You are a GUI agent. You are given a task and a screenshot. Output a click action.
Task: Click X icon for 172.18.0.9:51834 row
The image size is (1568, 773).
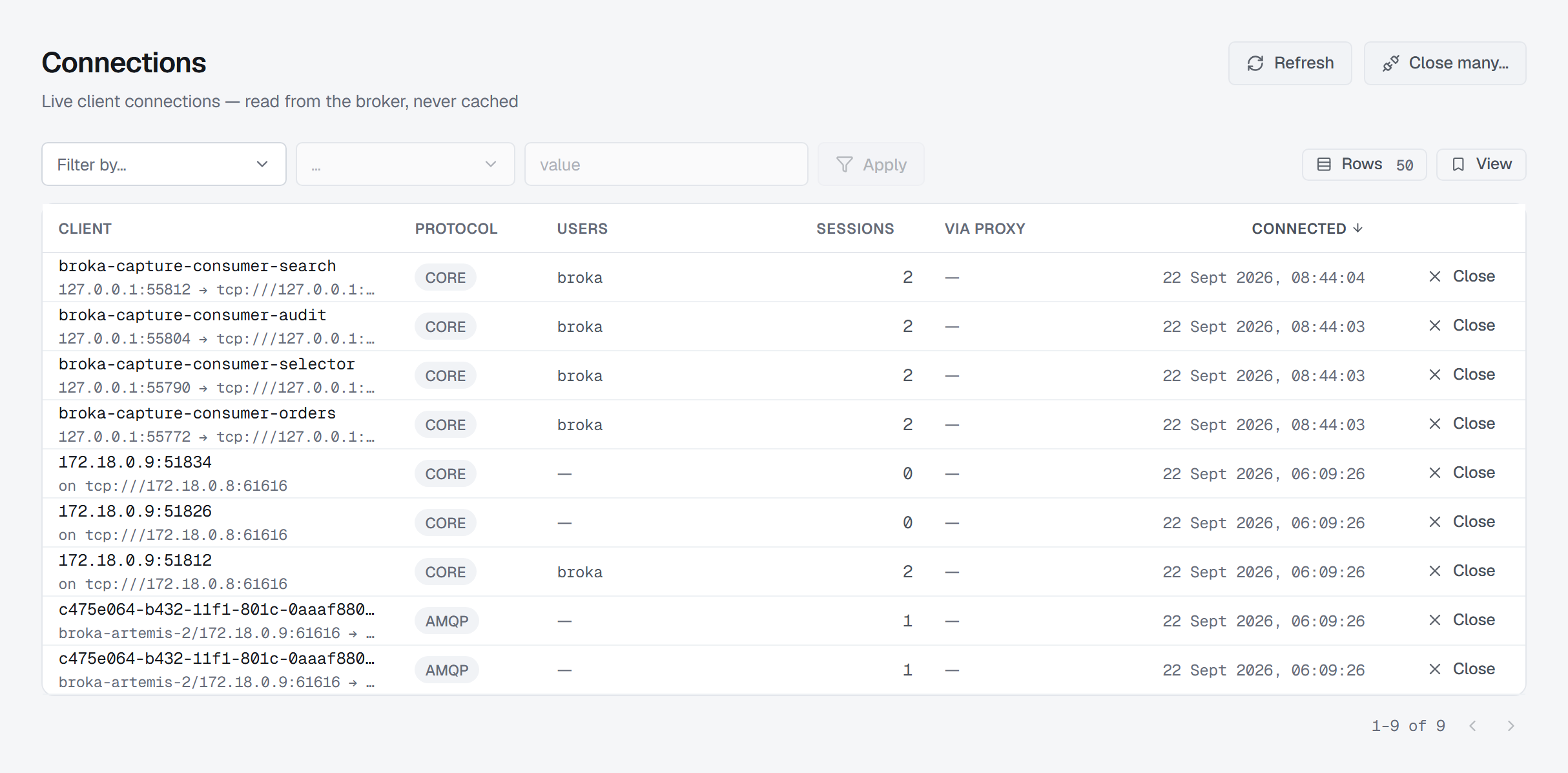(1435, 473)
